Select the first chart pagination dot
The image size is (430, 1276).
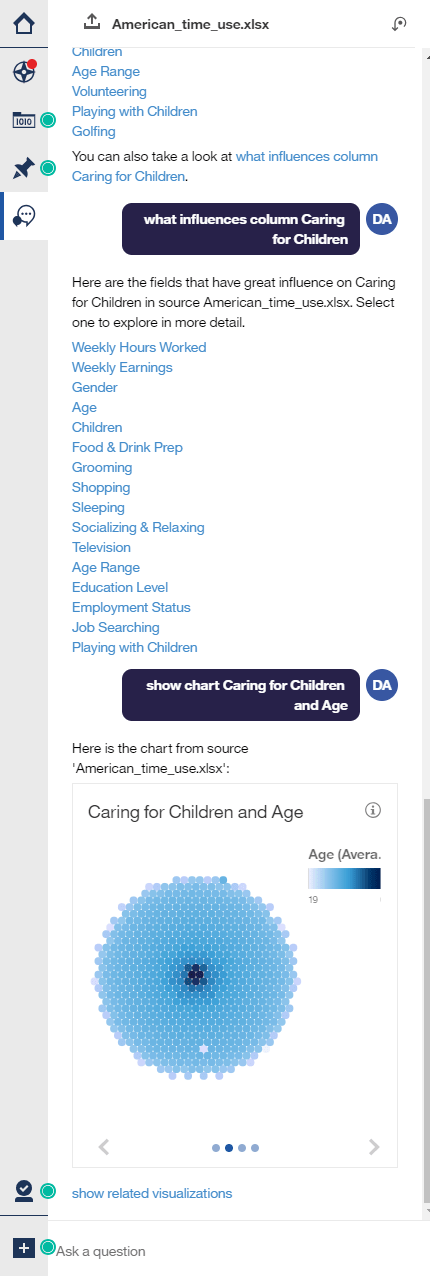point(216,1148)
